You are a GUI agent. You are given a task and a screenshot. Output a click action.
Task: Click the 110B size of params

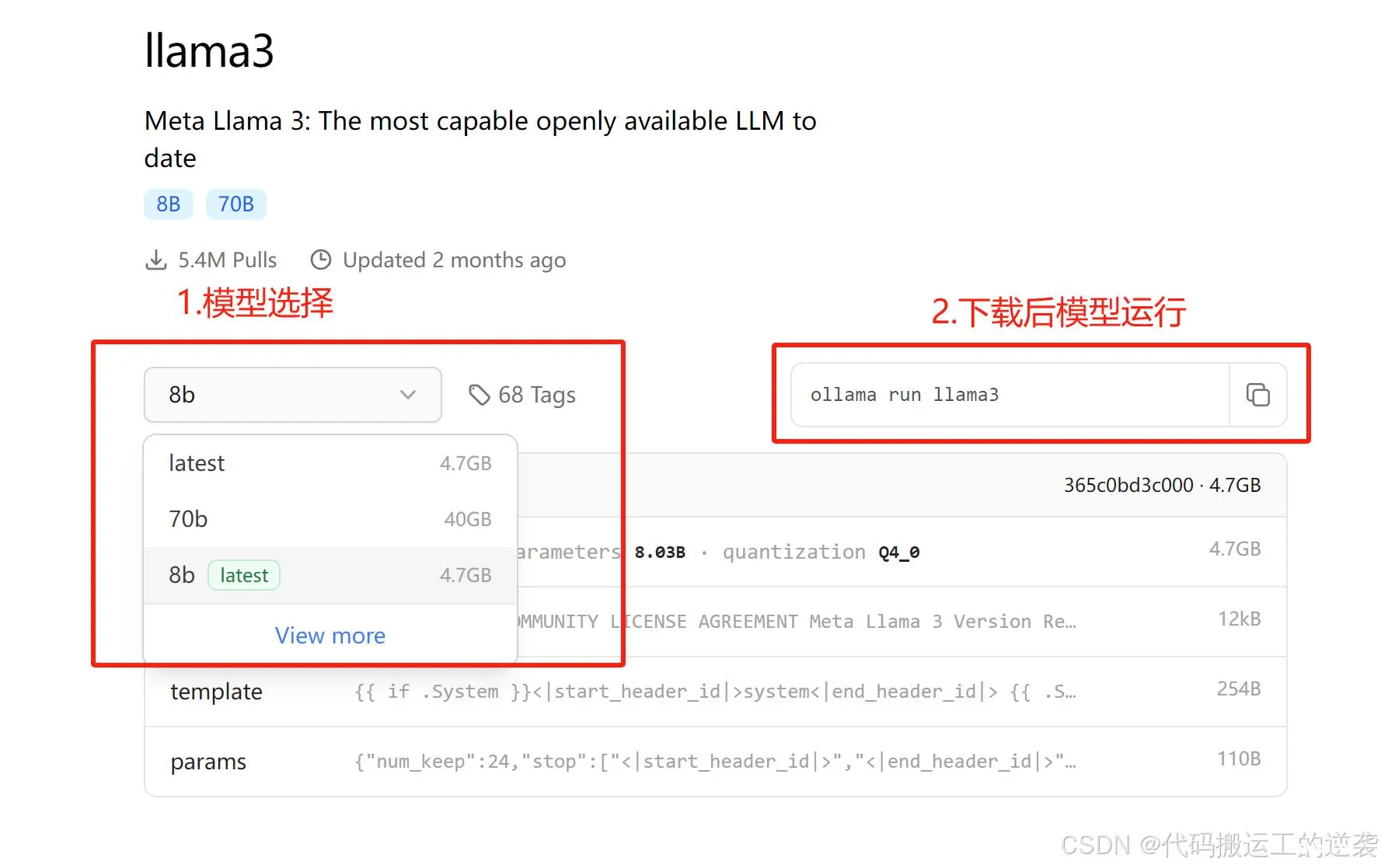pos(1239,758)
